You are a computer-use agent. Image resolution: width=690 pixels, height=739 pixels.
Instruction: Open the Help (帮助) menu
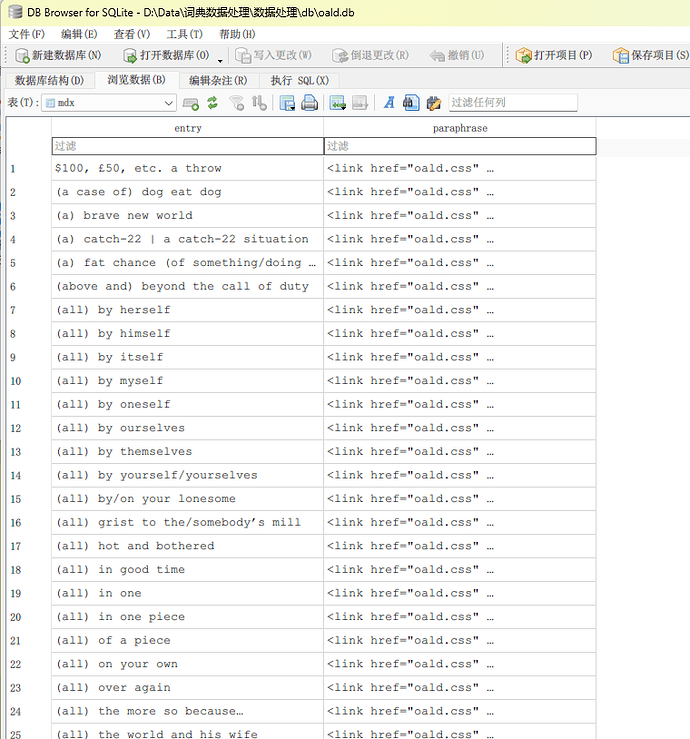coord(237,34)
